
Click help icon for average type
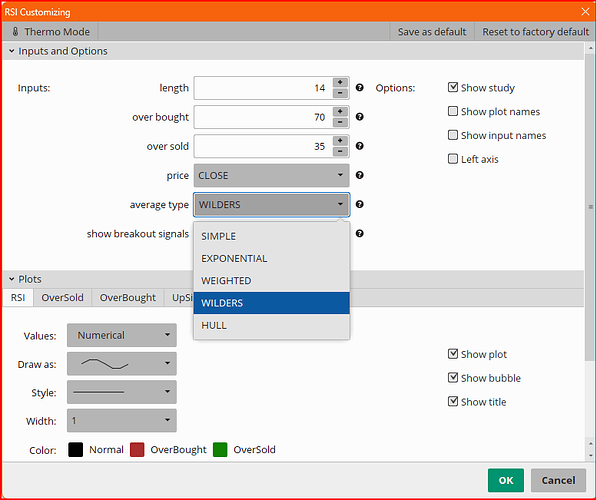(x=360, y=205)
